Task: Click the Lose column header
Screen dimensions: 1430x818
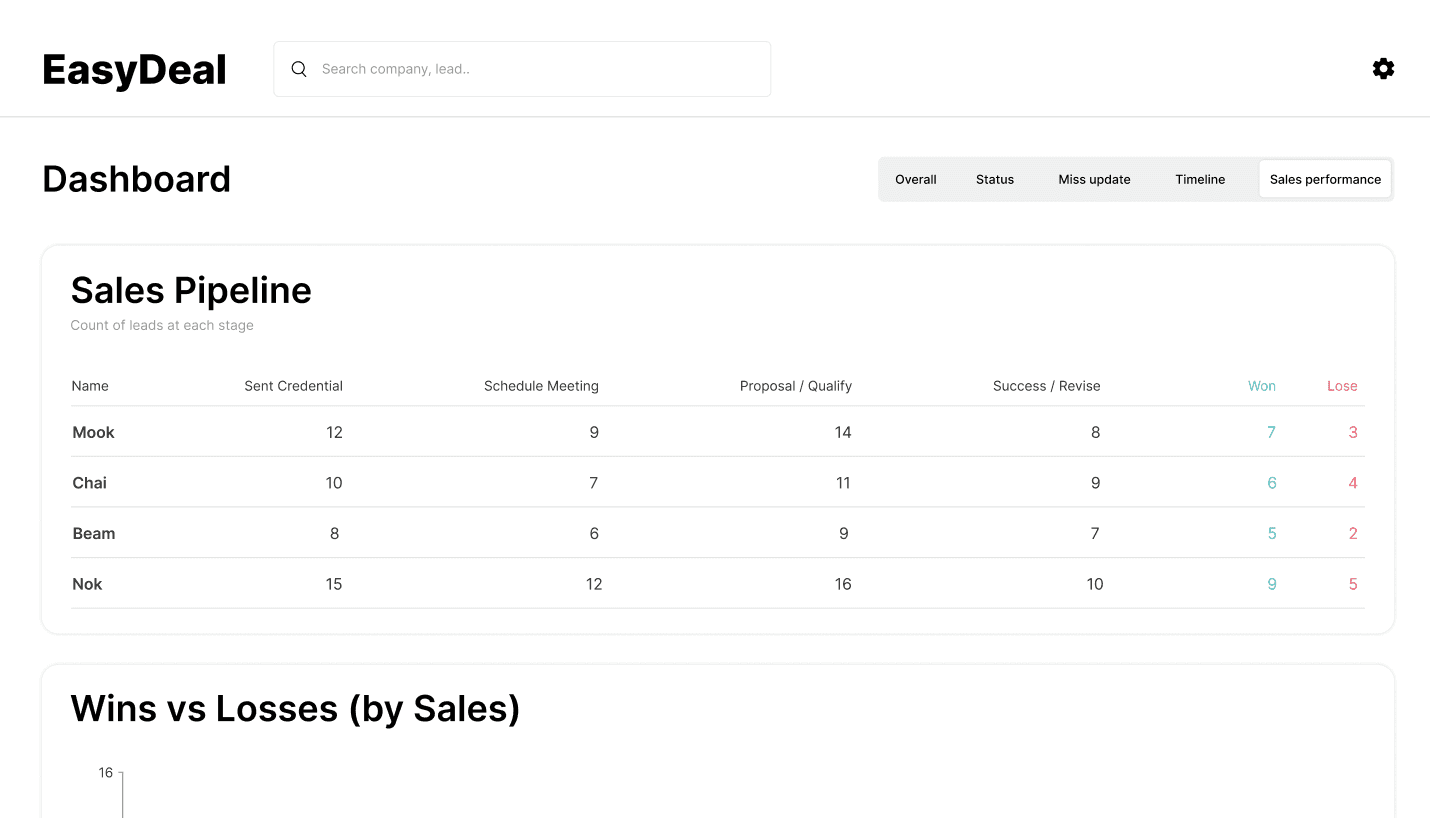Action: coord(1342,386)
